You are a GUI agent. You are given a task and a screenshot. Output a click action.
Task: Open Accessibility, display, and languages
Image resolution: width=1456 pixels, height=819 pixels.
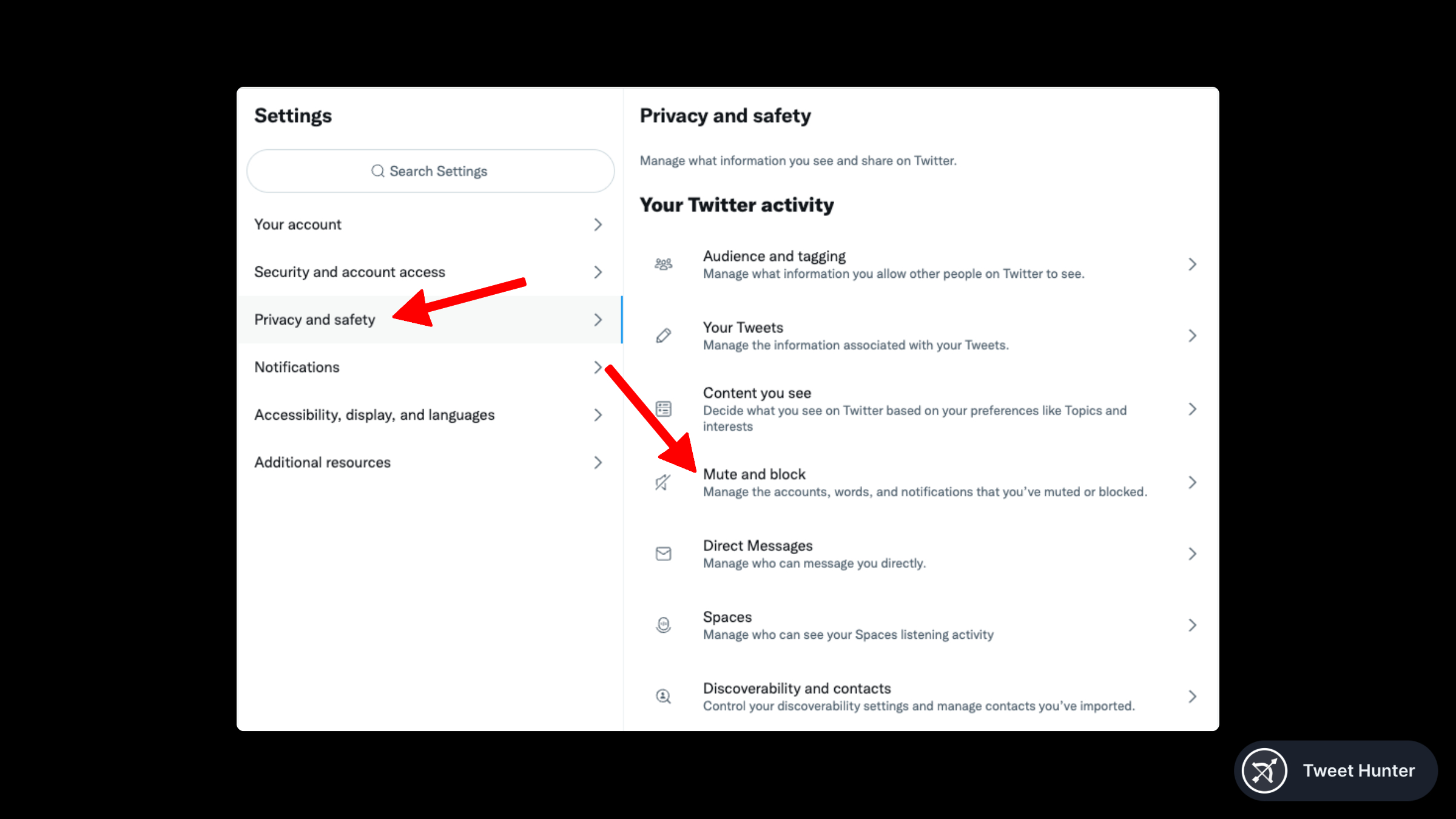coord(374,415)
